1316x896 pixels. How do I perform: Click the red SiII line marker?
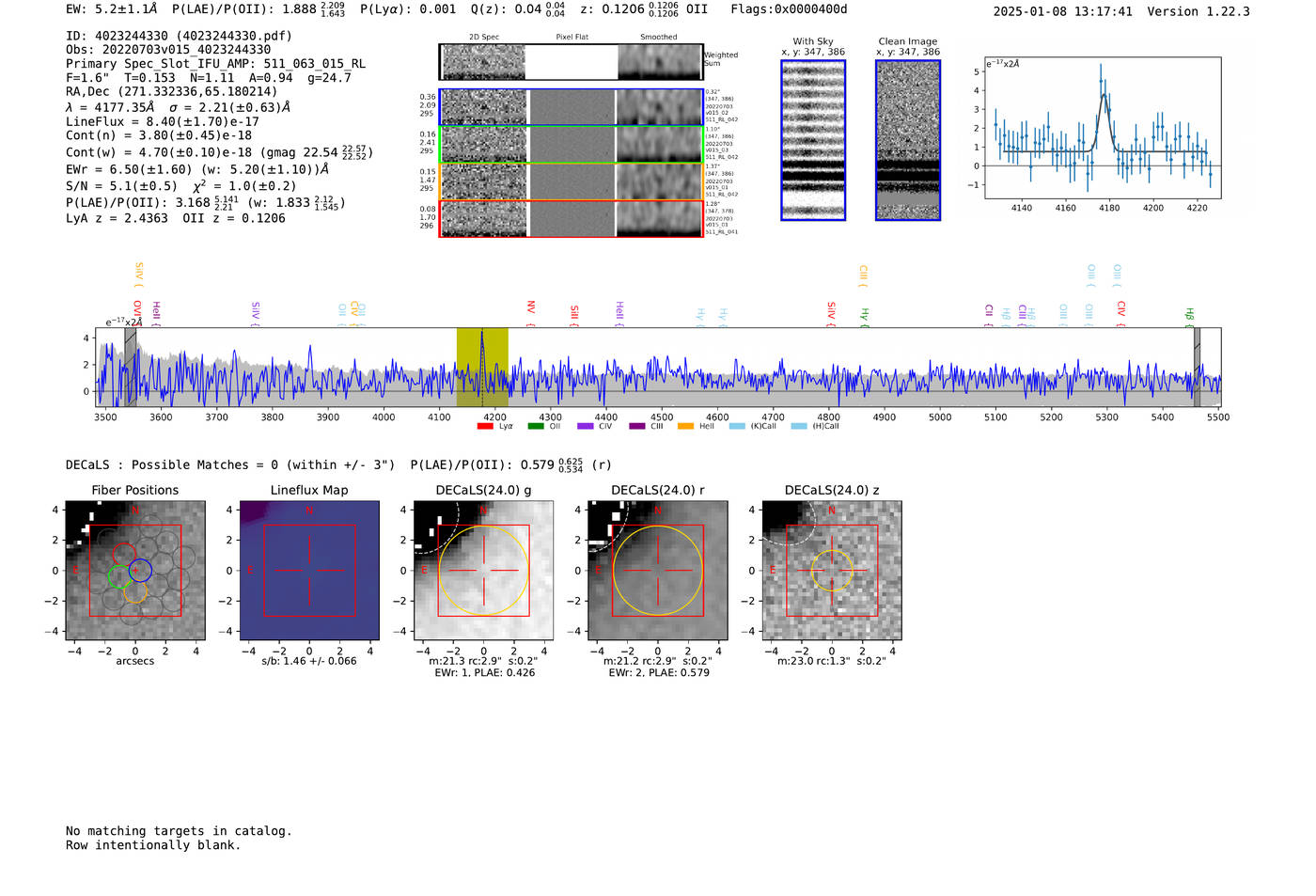coord(574,314)
